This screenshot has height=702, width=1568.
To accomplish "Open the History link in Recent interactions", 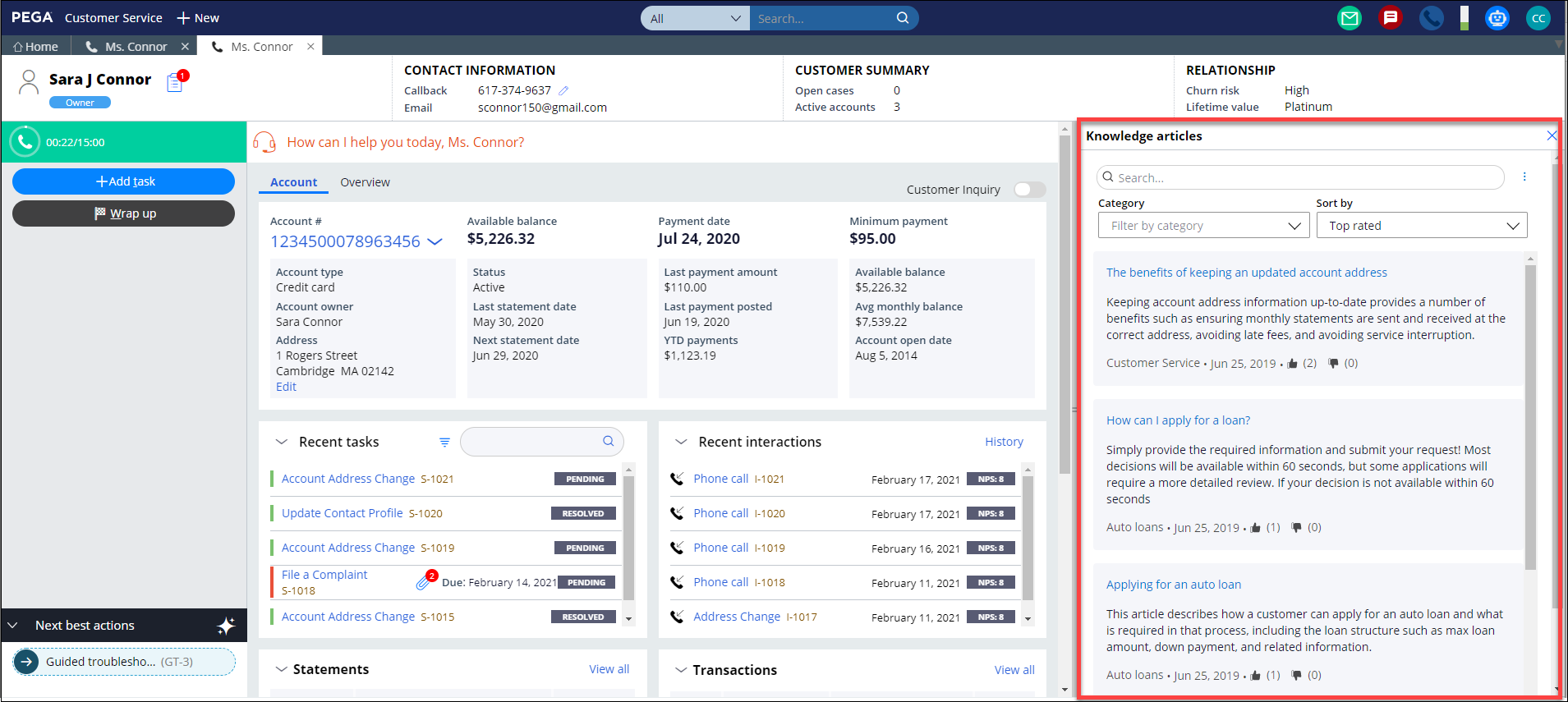I will click(1004, 442).
